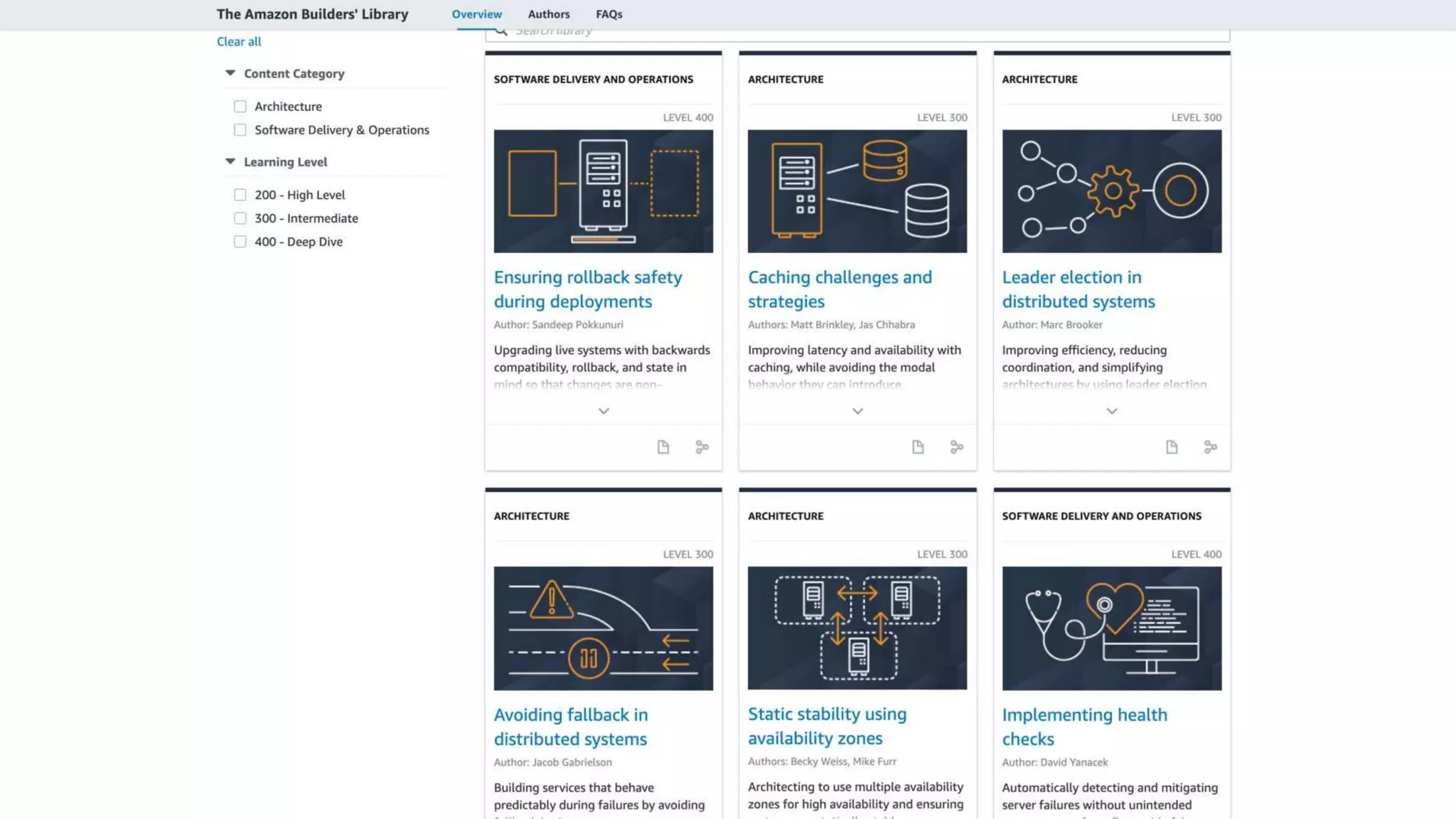Image resolution: width=1456 pixels, height=819 pixels.
Task: Expand the Leader election description chevron
Action: [x=1111, y=411]
